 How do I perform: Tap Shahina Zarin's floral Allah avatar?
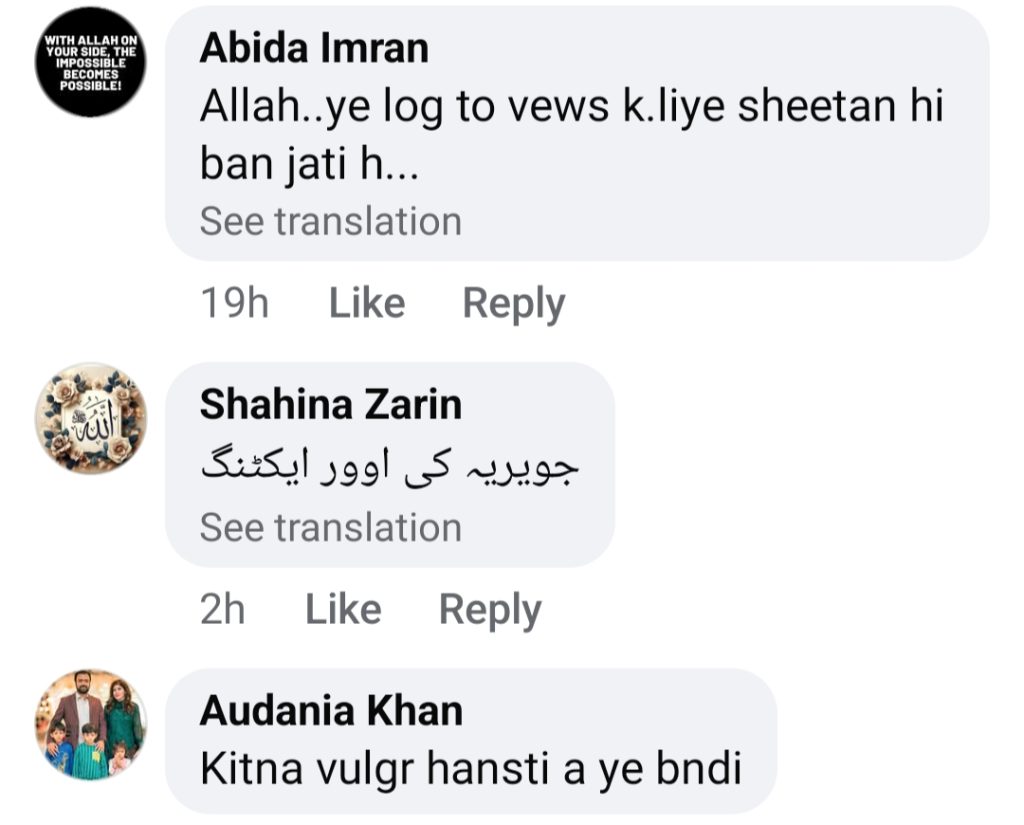coord(91,418)
